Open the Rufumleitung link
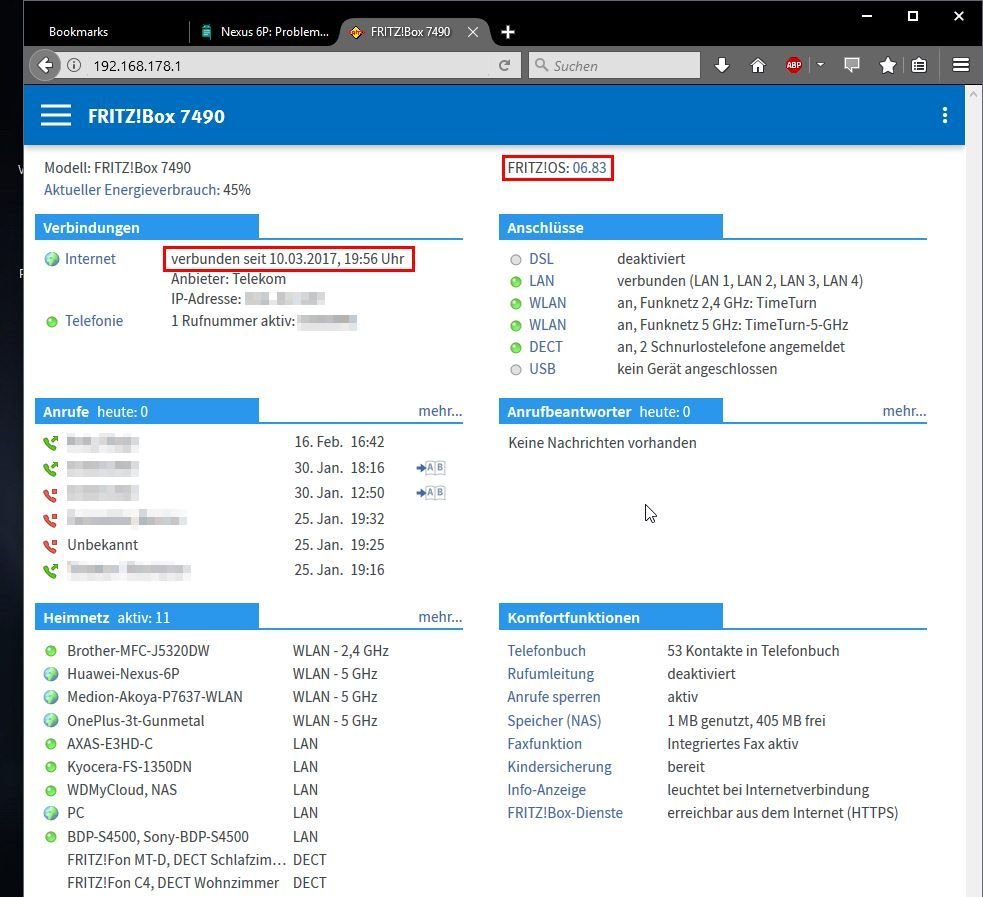Screen dimensions: 983x897 [550, 674]
